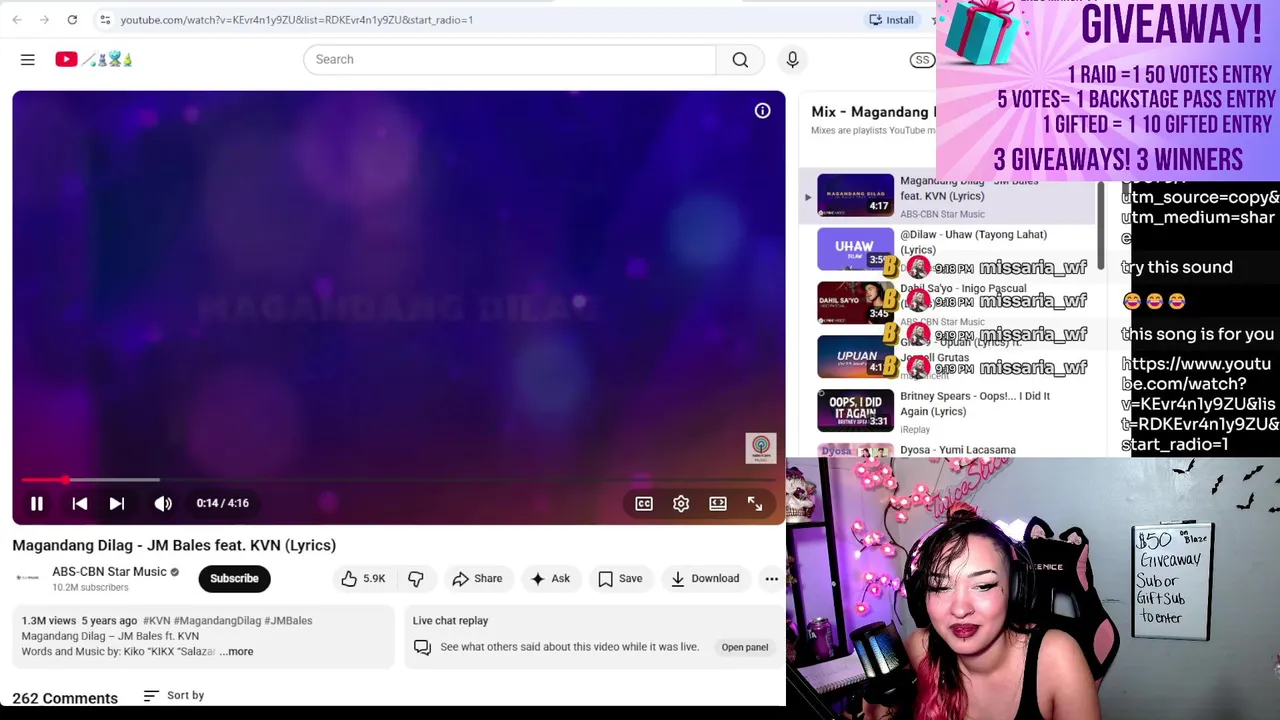
Task: Reload the page in the browser
Action: (x=72, y=20)
